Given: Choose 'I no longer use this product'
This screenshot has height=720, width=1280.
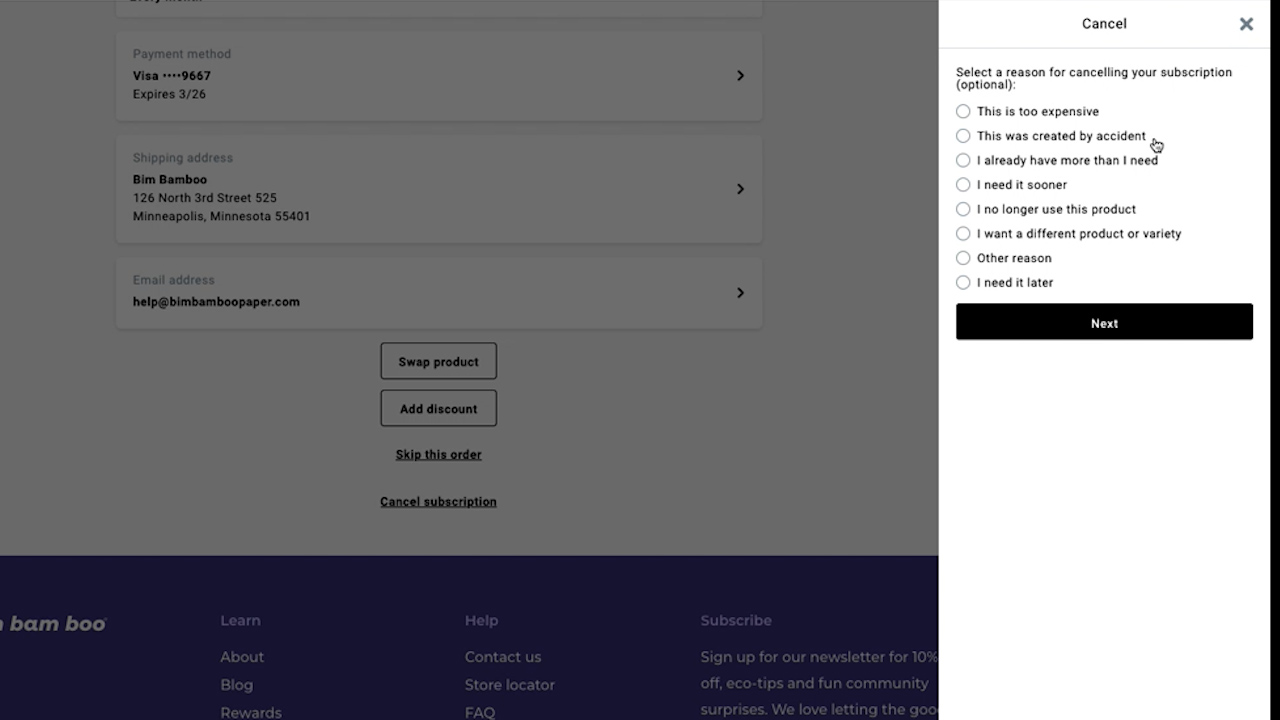Looking at the screenshot, I should [963, 209].
